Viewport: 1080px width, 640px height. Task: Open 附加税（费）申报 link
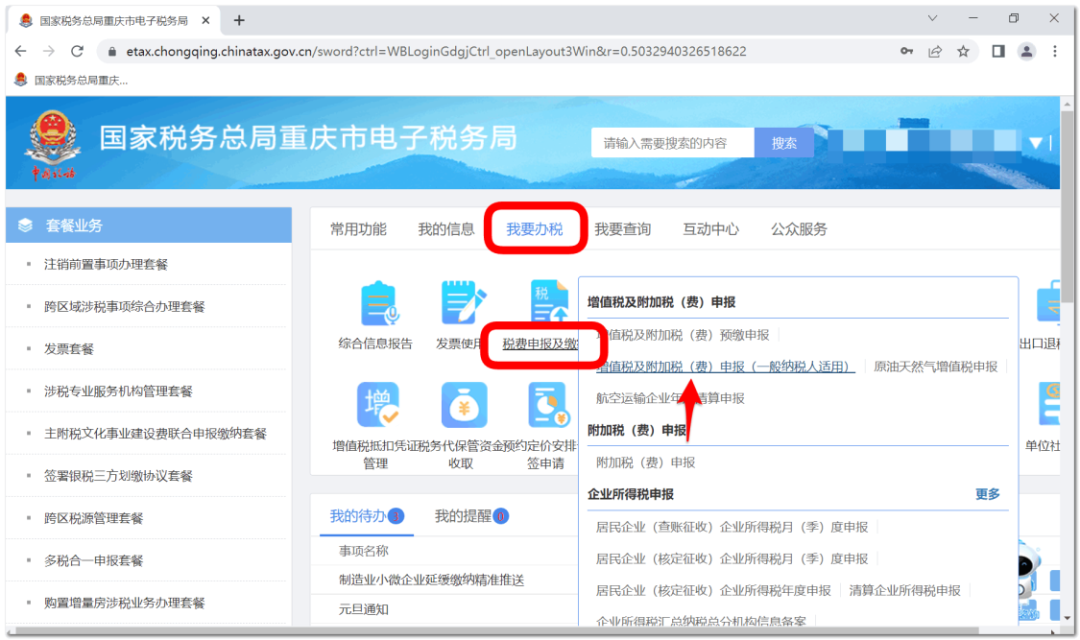(x=645, y=462)
